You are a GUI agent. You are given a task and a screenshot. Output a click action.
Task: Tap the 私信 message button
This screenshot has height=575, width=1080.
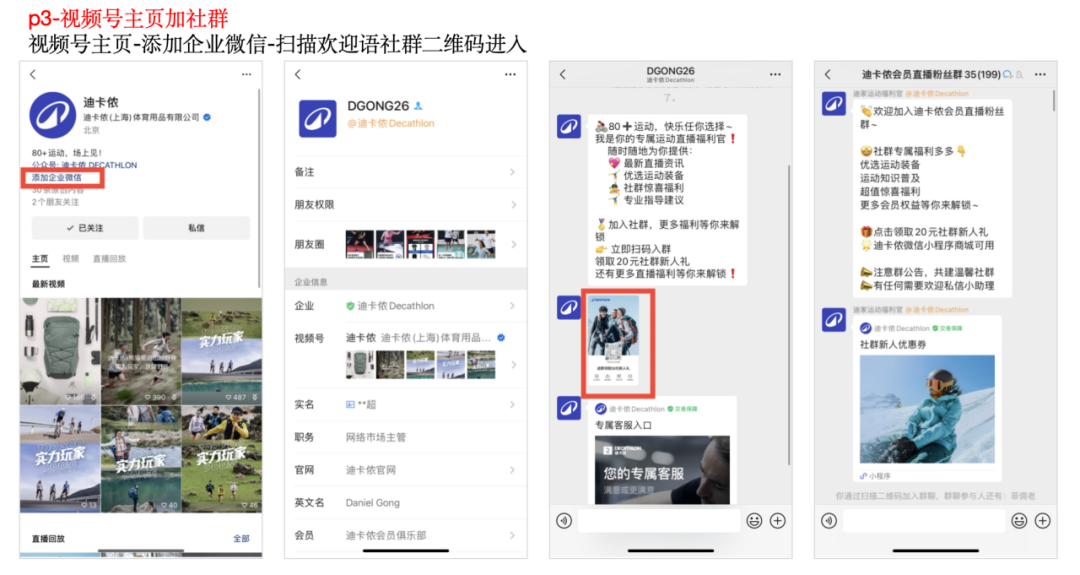(x=196, y=228)
